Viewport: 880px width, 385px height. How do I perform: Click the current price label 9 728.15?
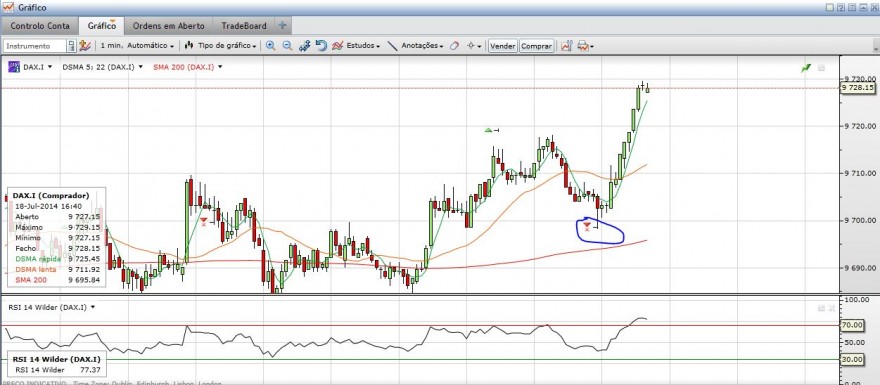pos(859,88)
